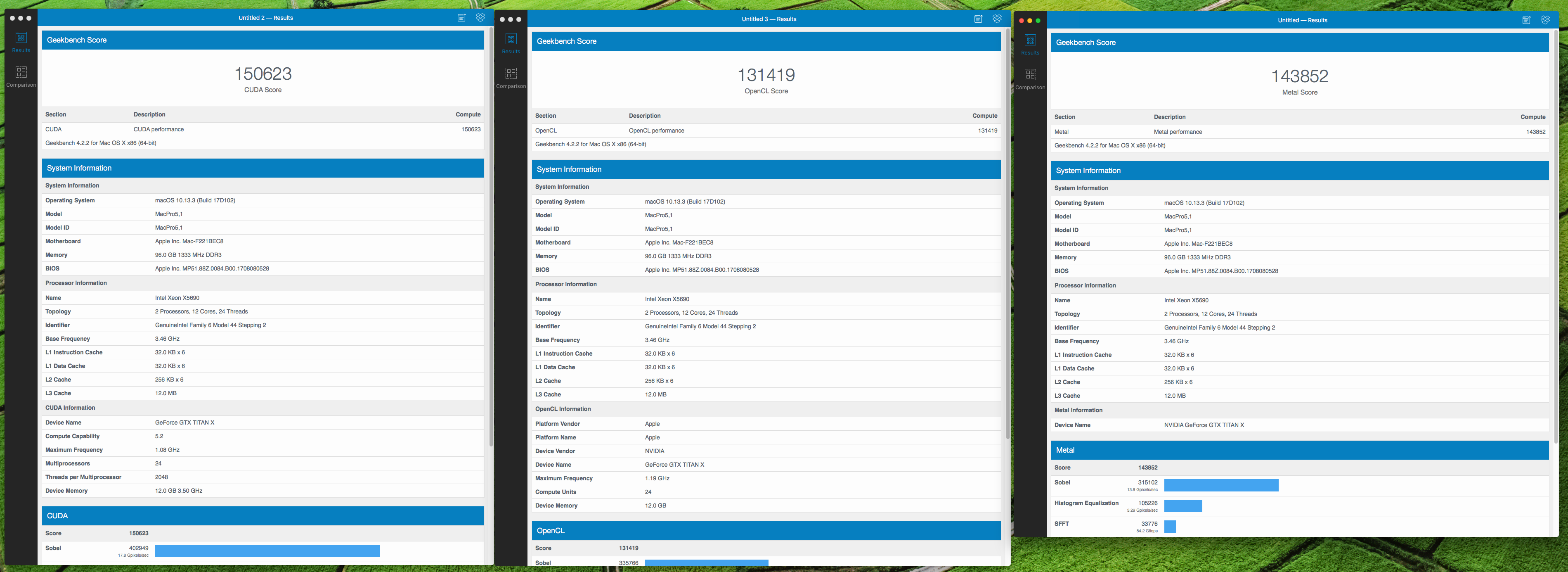Click upload-to-browser icon in Untitled 2 window
This screenshot has height=572, width=1568.
[461, 18]
